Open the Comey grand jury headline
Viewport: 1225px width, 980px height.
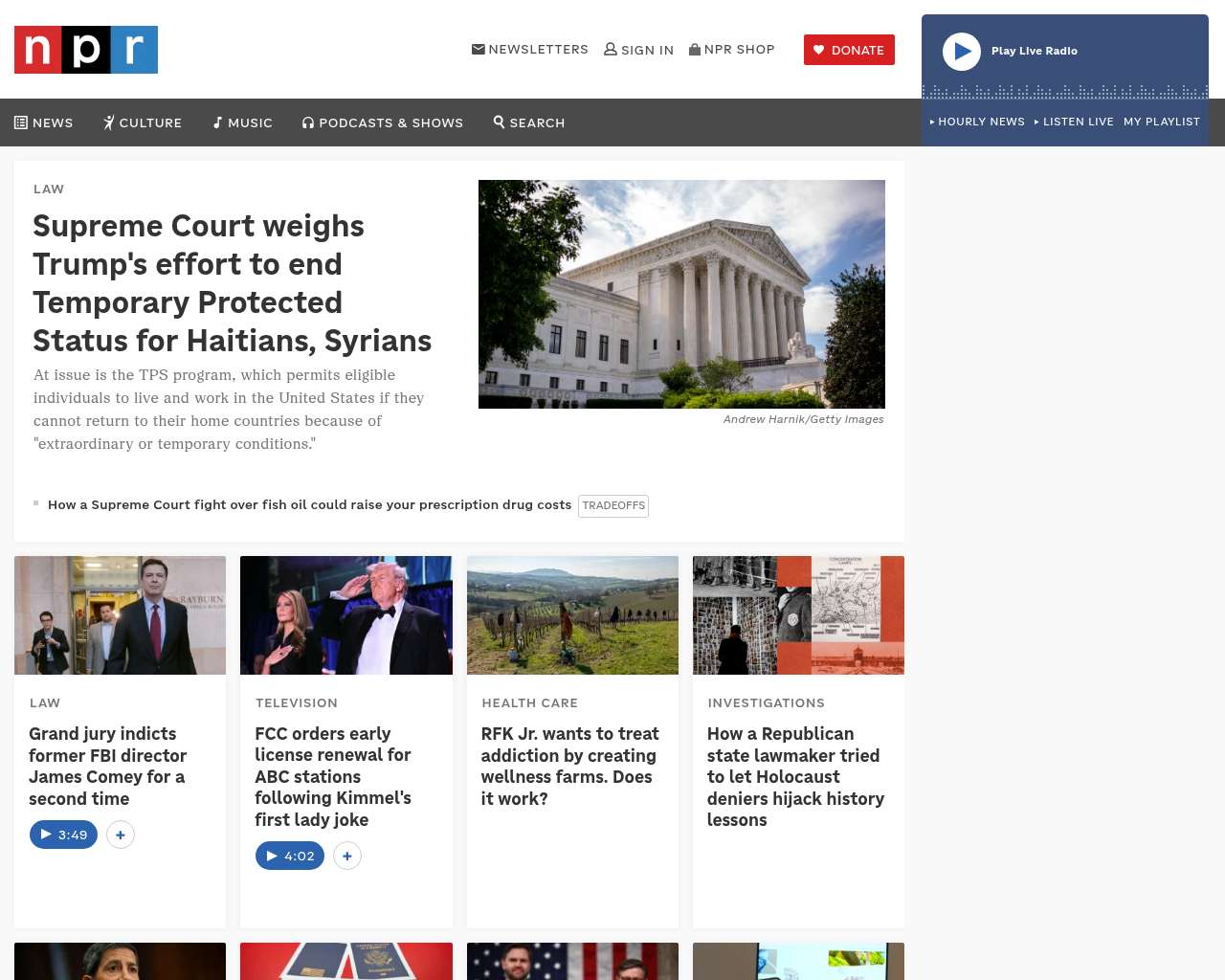coord(107,766)
